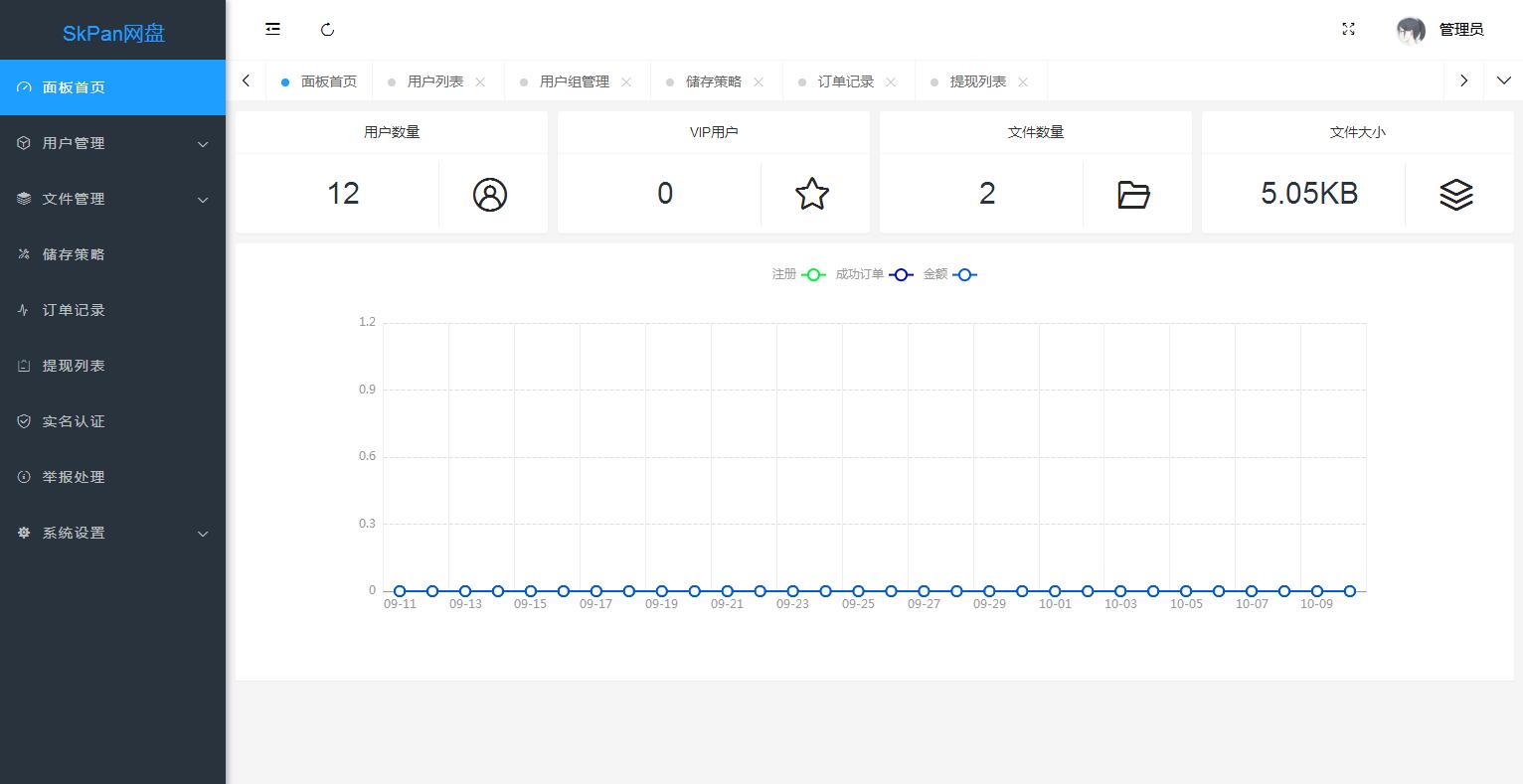Click the user profile icon in 用户数量 card

tap(489, 195)
